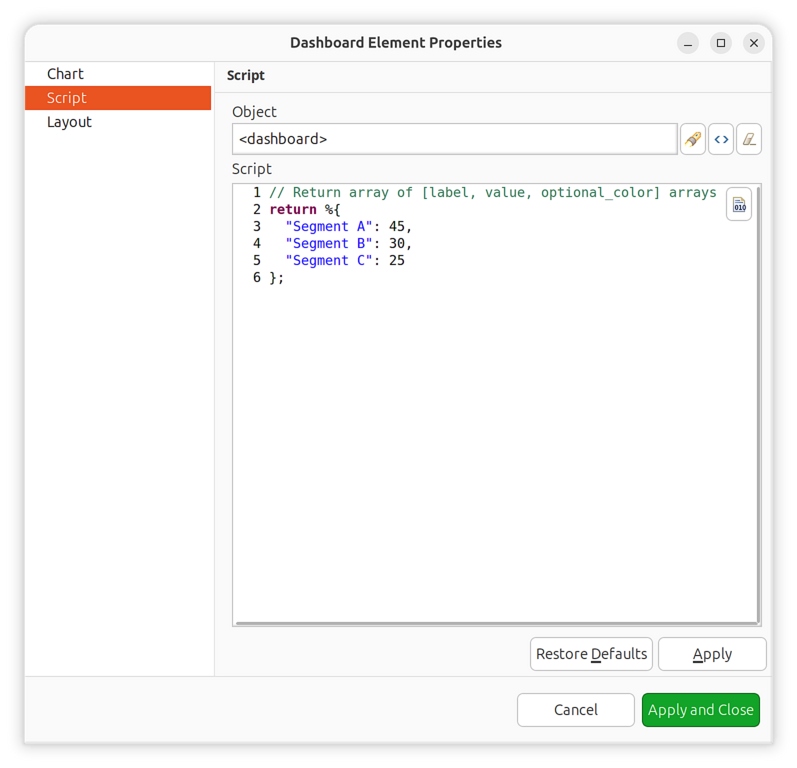Viewport: 797px width, 768px height.
Task: Clear the Object field with eraser icon
Action: click(x=749, y=139)
